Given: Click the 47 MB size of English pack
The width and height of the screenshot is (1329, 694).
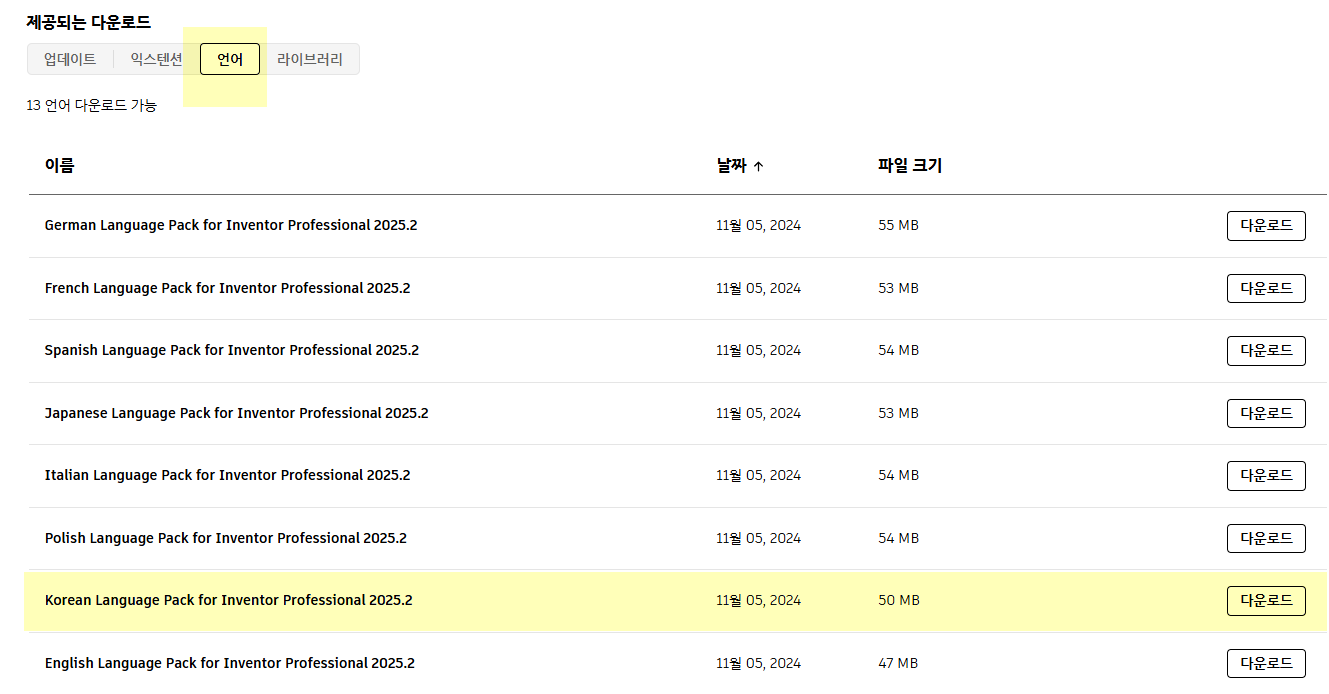Looking at the screenshot, I should click(x=898, y=663).
